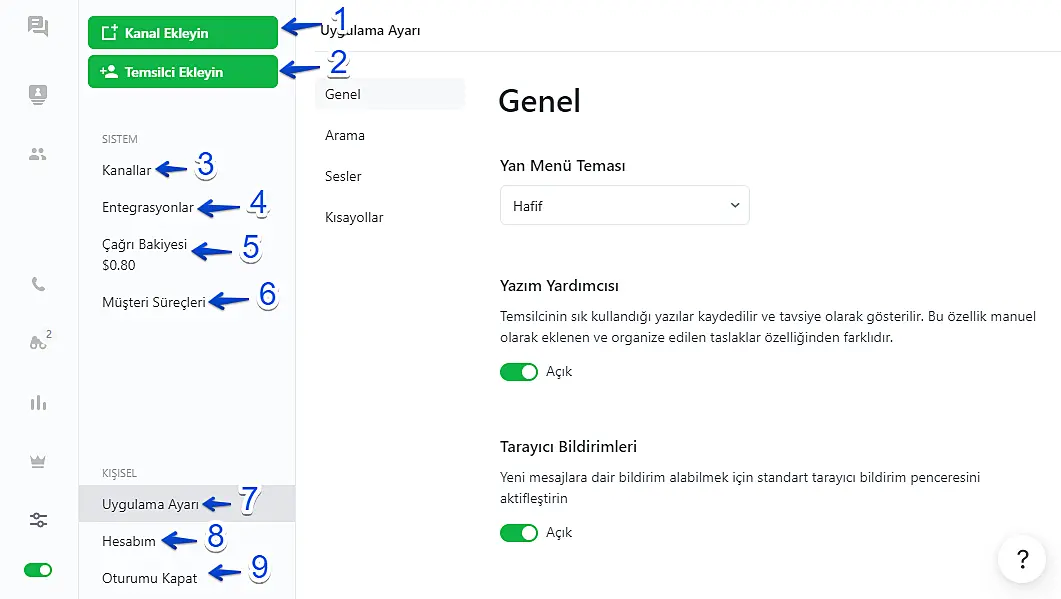
Task: Open the Yan Menü Teması dropdown
Action: coord(624,206)
